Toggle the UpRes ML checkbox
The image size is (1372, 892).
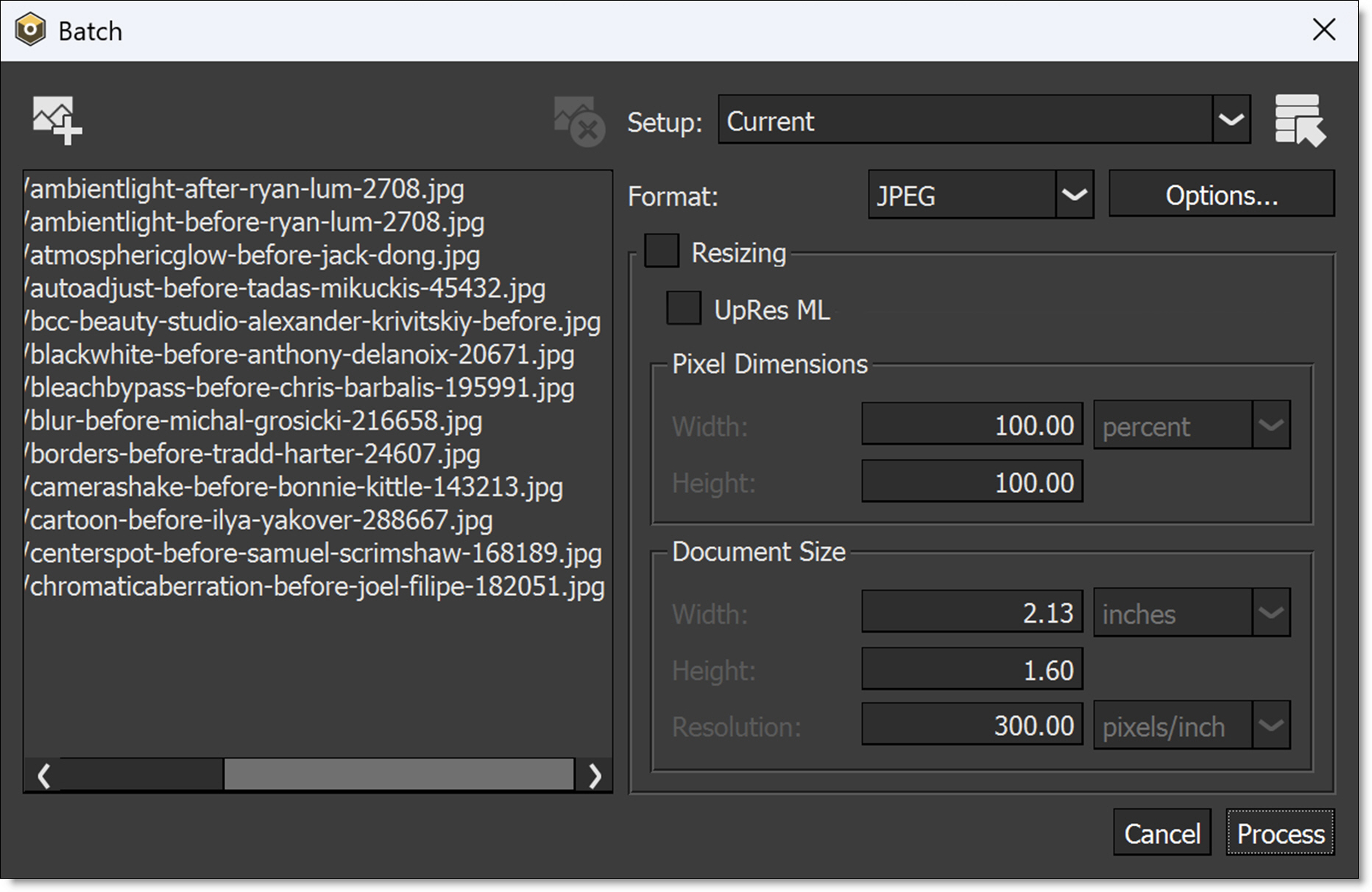[x=683, y=308]
